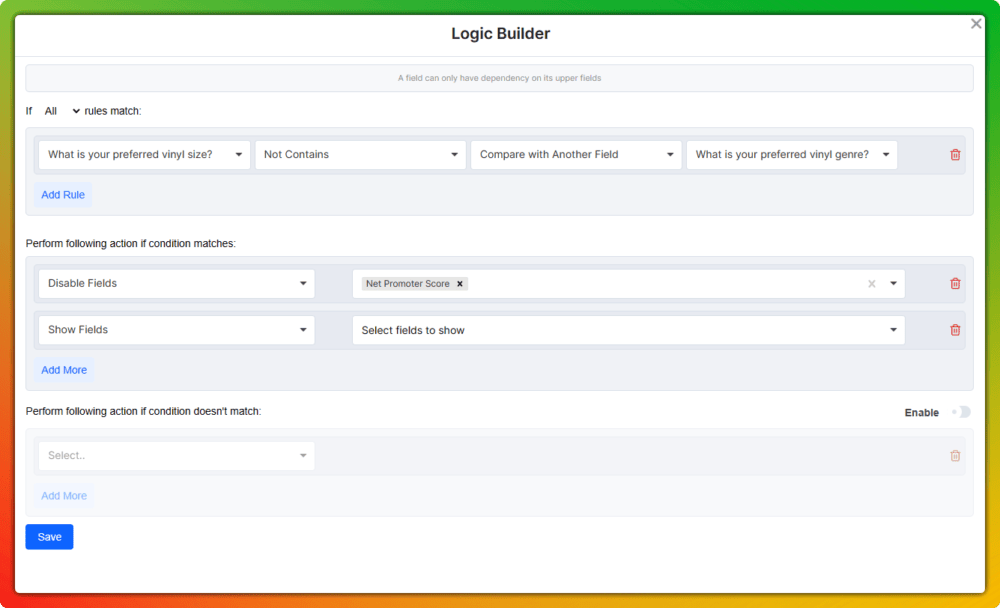Image resolution: width=1000 pixels, height=608 pixels.
Task: Expand the Disable Fields action dropdown
Action: (x=176, y=284)
